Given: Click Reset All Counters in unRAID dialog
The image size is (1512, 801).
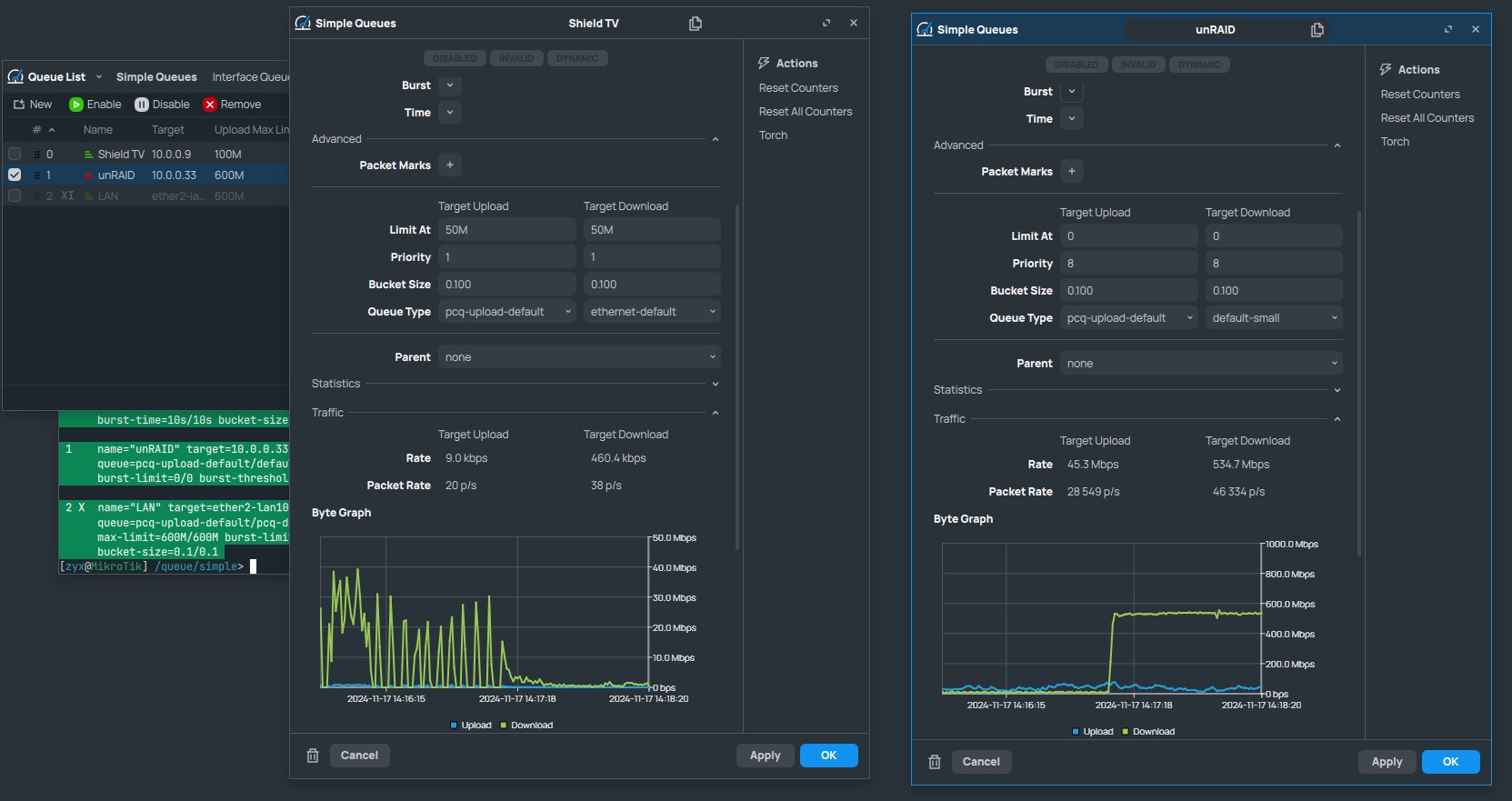Looking at the screenshot, I should point(1427,118).
